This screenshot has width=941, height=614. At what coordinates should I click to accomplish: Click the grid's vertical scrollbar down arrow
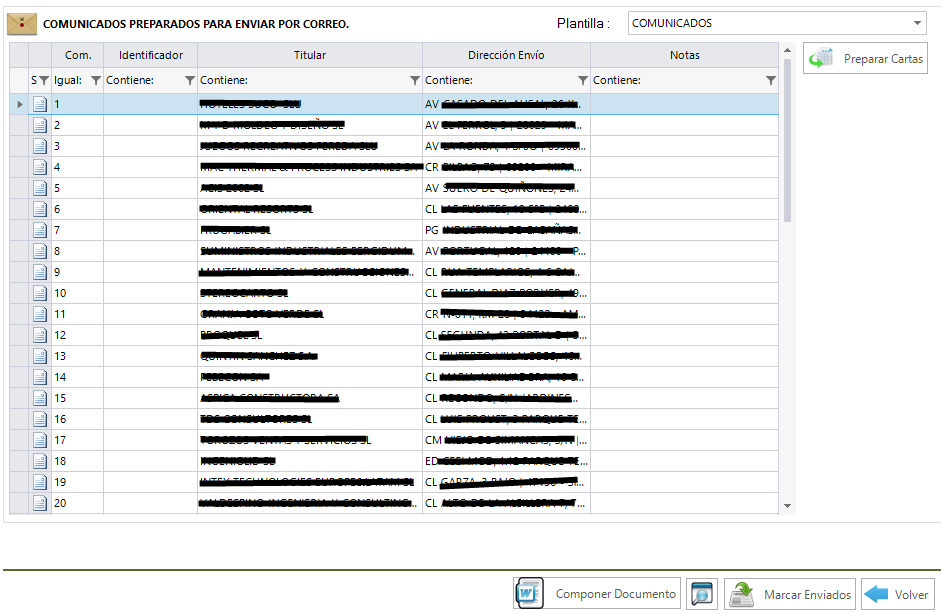[787, 507]
